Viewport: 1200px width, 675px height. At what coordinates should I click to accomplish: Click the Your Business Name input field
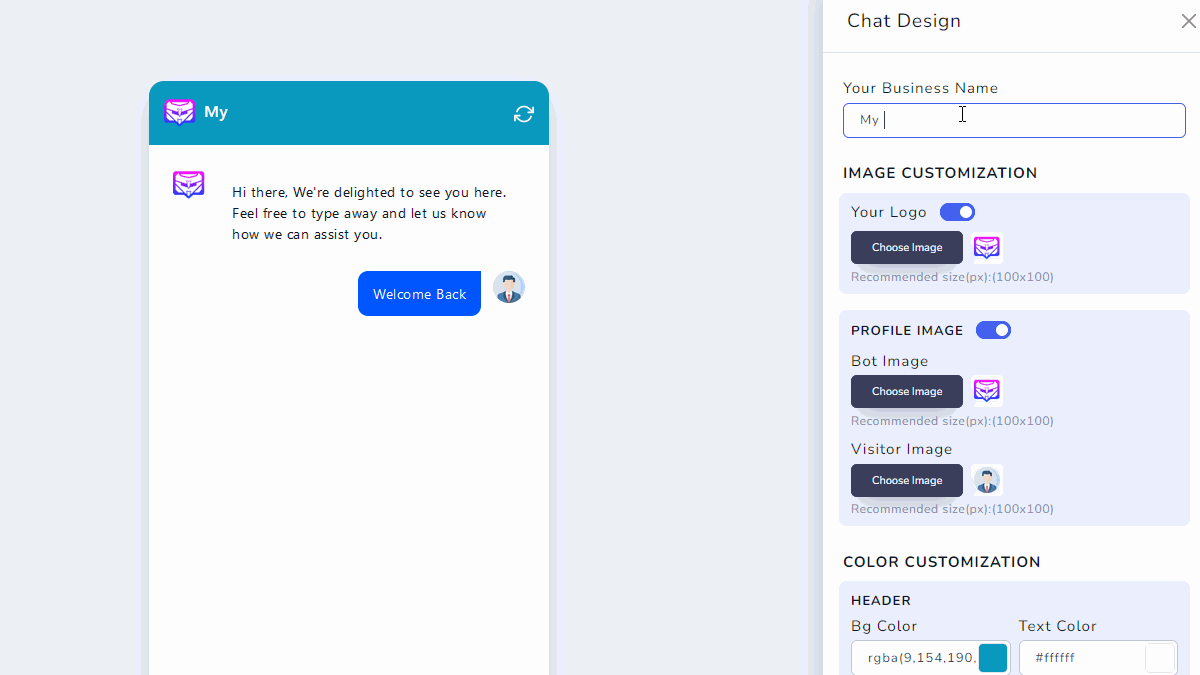[x=1013, y=120]
